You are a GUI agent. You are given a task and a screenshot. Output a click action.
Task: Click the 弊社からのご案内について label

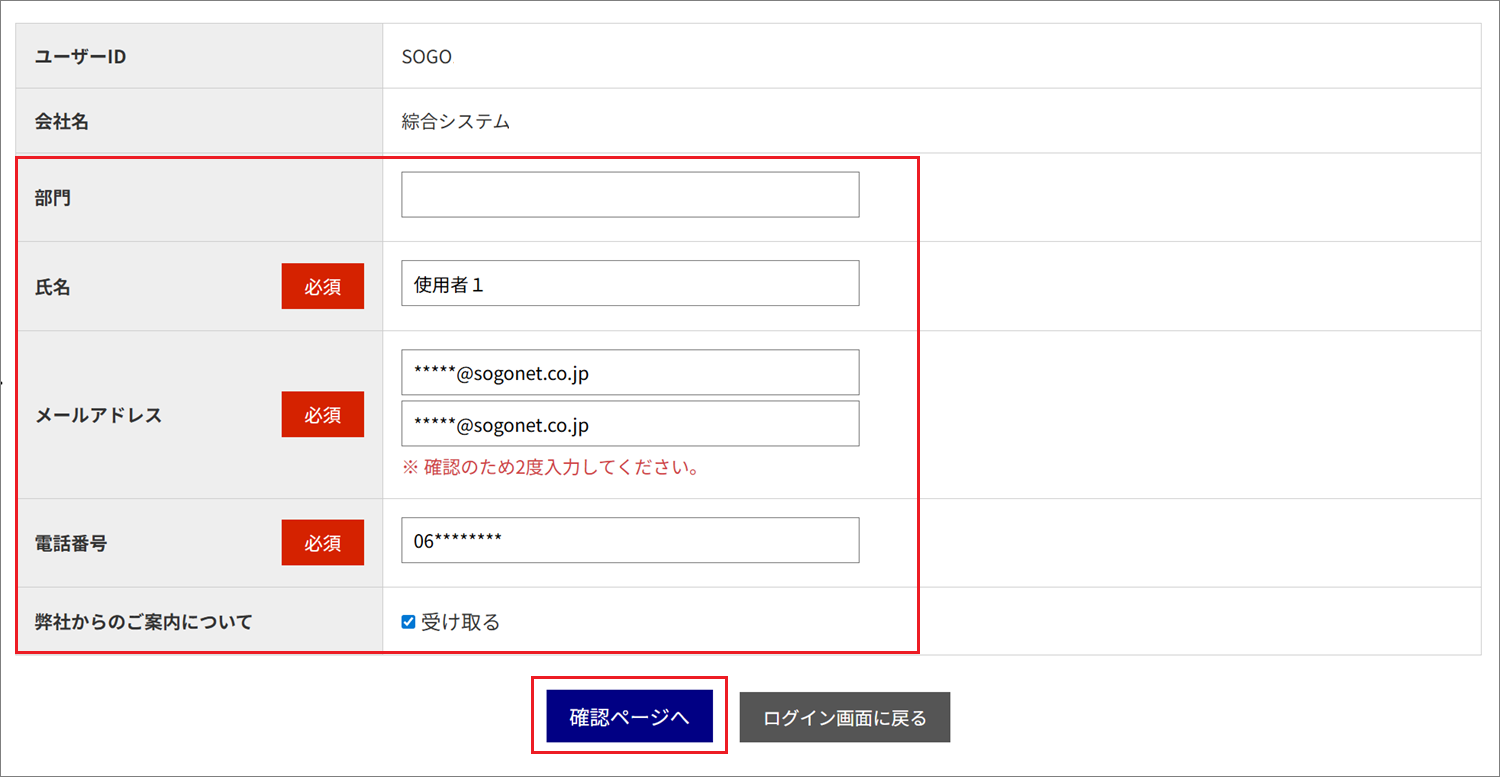143,622
